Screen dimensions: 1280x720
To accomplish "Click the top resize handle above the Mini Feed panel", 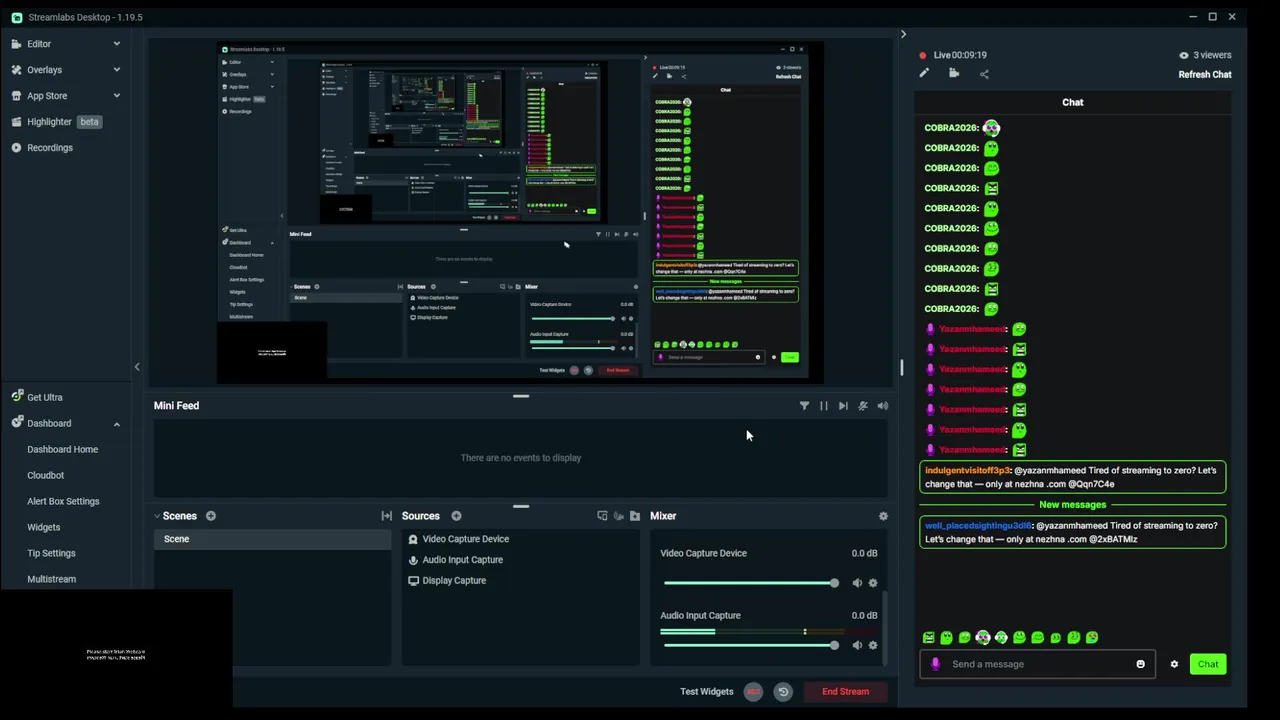I will 521,396.
